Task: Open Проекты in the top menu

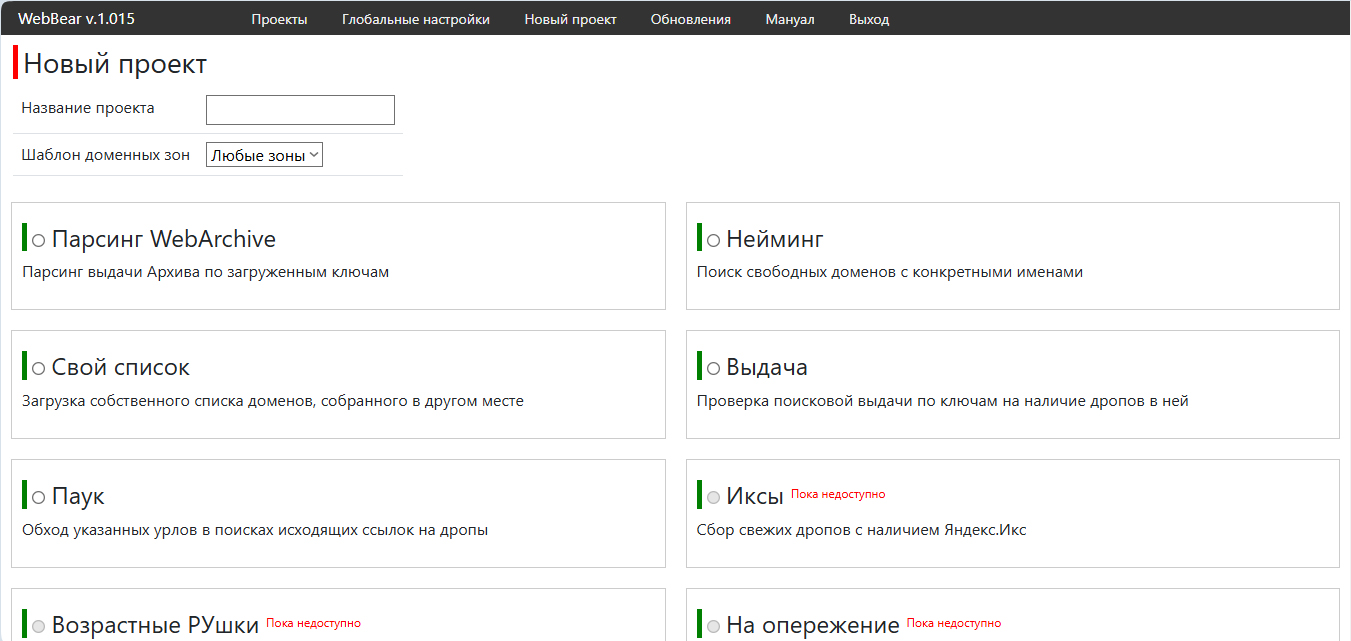Action: click(279, 19)
